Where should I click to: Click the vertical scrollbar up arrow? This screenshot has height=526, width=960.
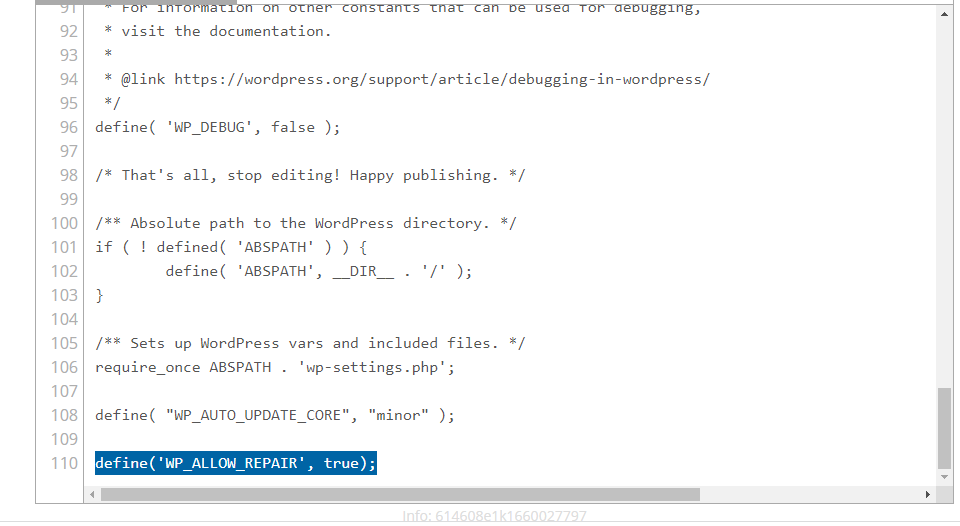tap(945, 14)
